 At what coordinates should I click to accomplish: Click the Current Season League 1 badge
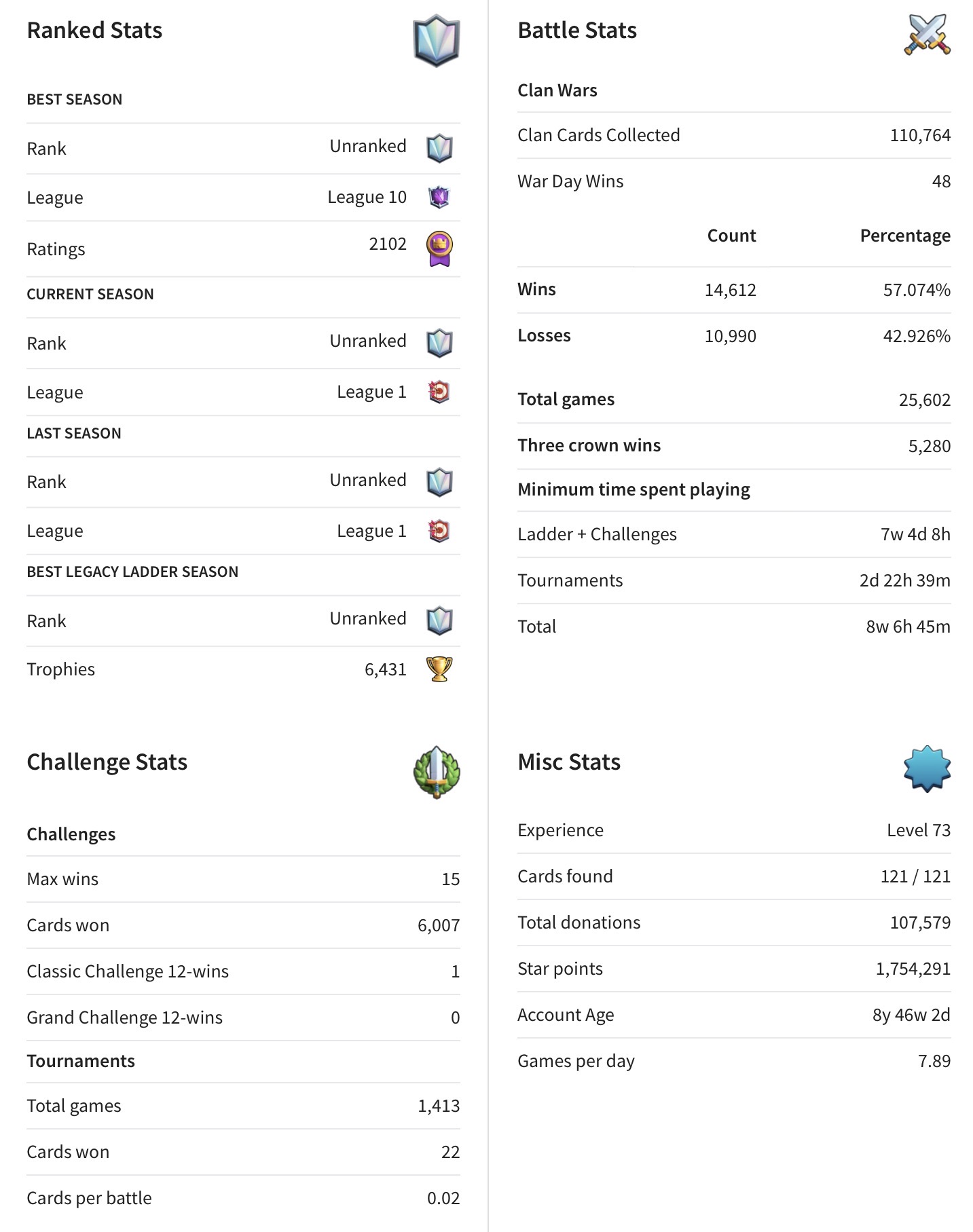coord(439,392)
